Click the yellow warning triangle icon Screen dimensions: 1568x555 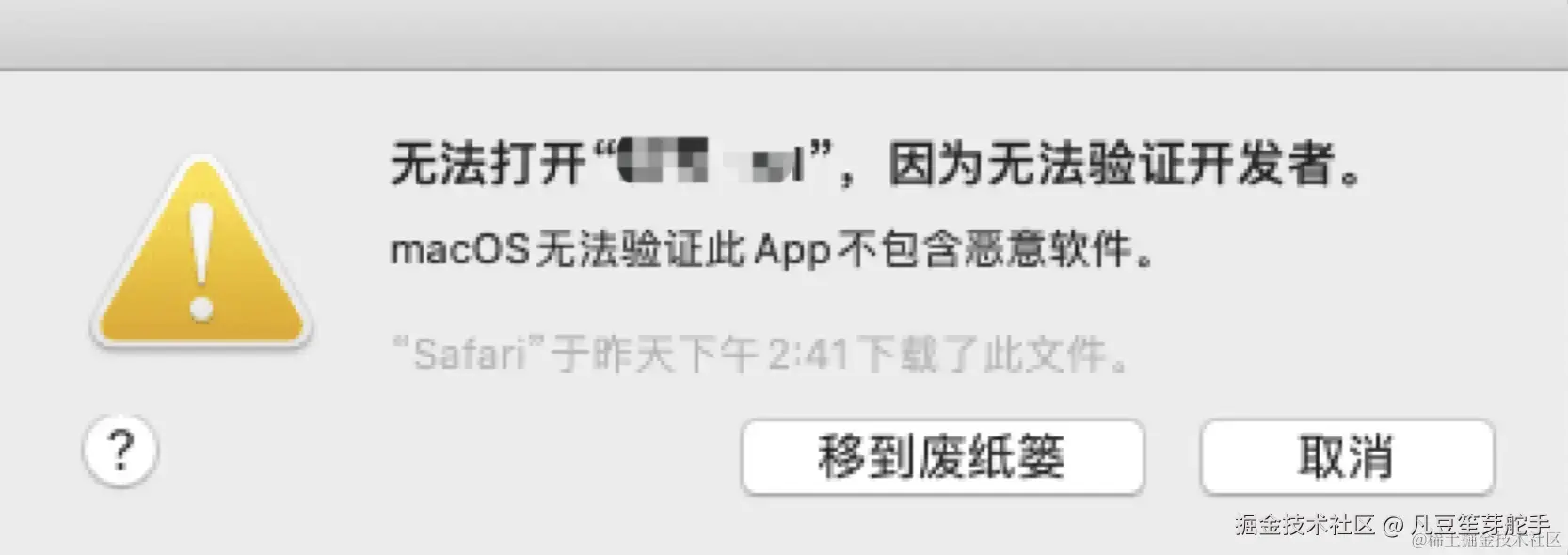[x=200, y=254]
